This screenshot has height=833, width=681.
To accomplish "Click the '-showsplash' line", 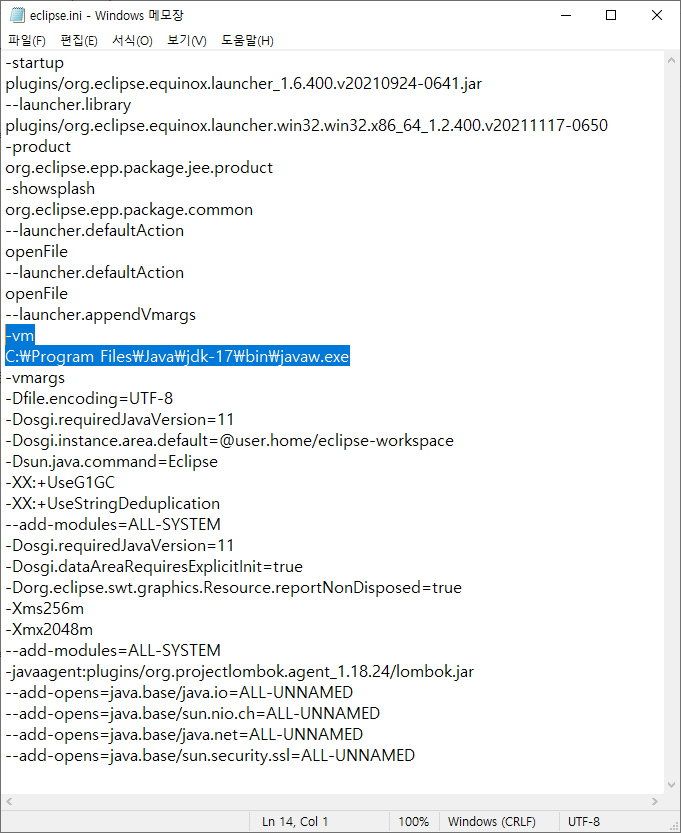I will [50, 189].
